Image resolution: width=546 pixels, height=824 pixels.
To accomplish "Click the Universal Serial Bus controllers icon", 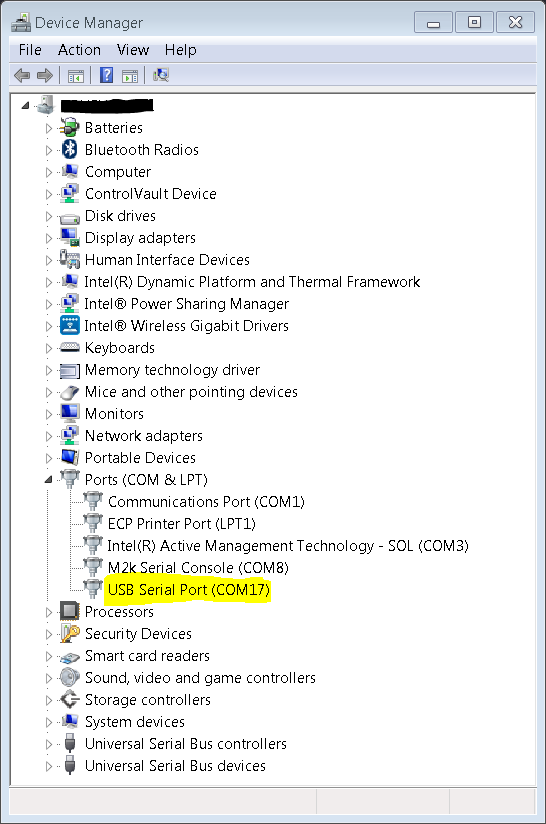I will tap(69, 744).
